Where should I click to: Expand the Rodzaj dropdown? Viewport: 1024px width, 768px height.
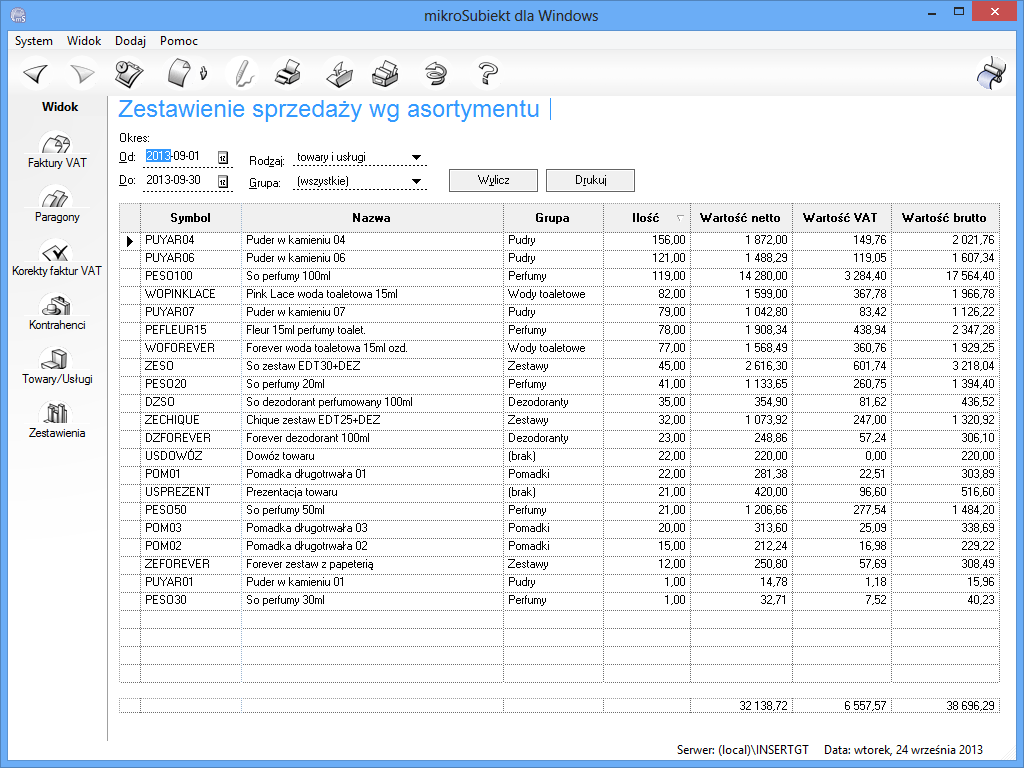click(x=416, y=157)
